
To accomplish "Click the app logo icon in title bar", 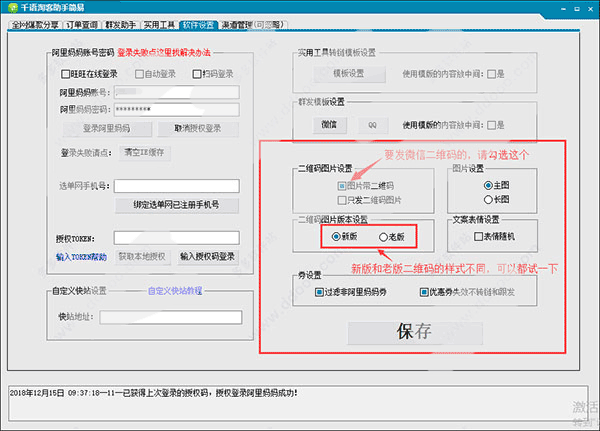I will point(13,8).
